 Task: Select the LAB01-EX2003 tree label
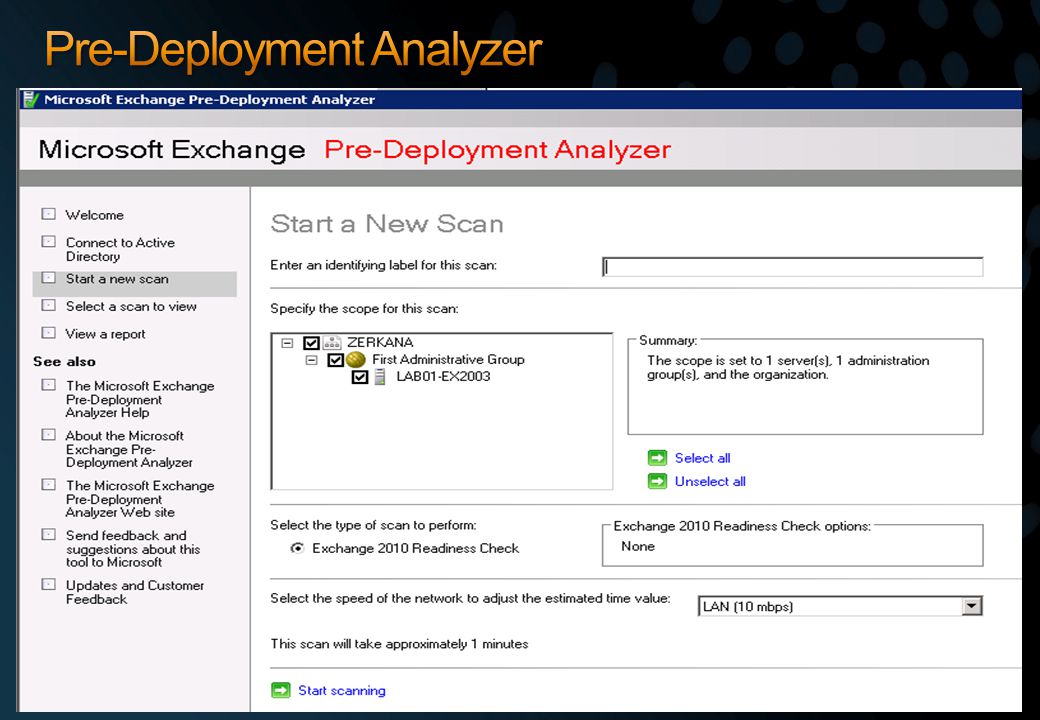[x=443, y=377]
